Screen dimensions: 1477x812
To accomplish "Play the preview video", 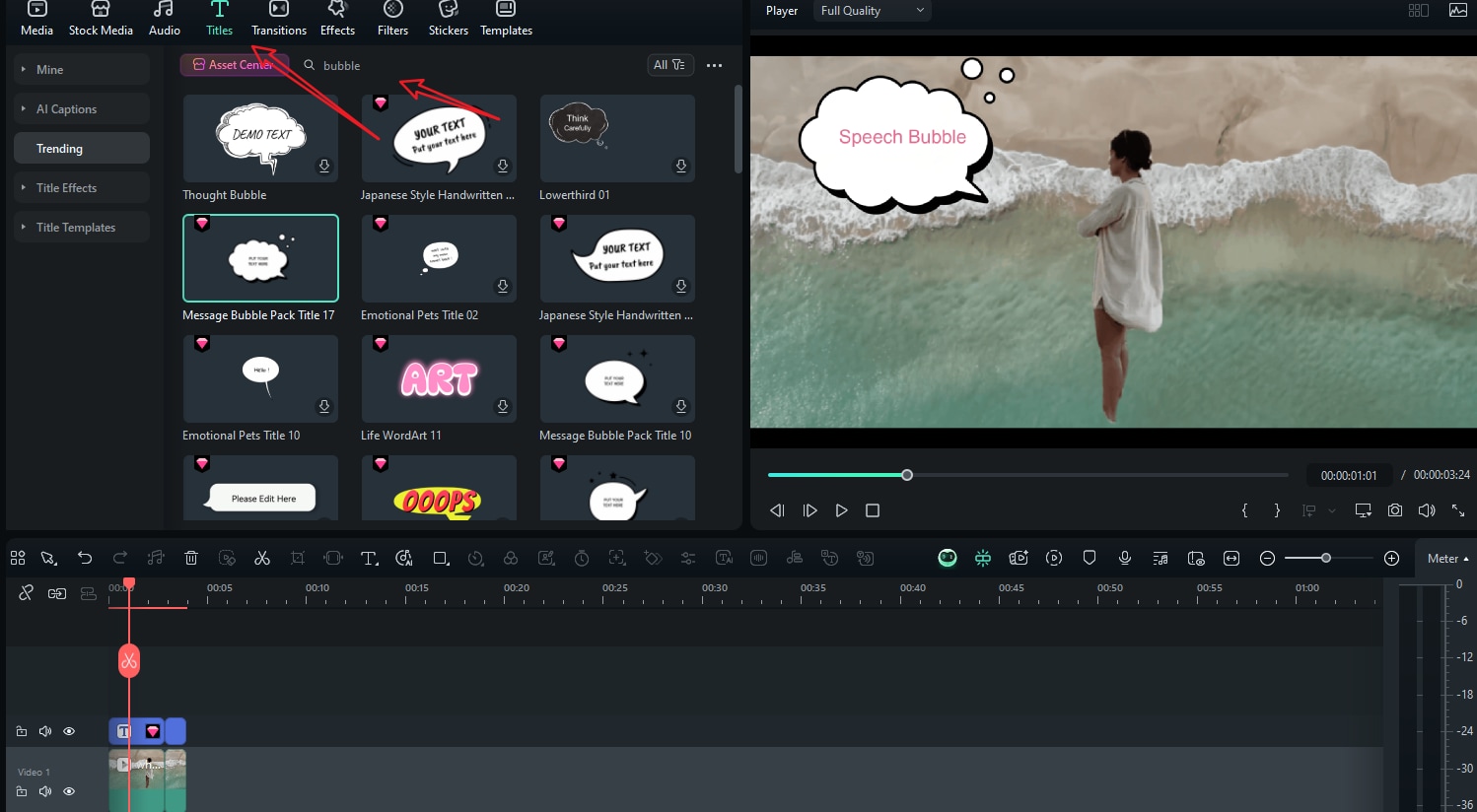I will tap(841, 510).
